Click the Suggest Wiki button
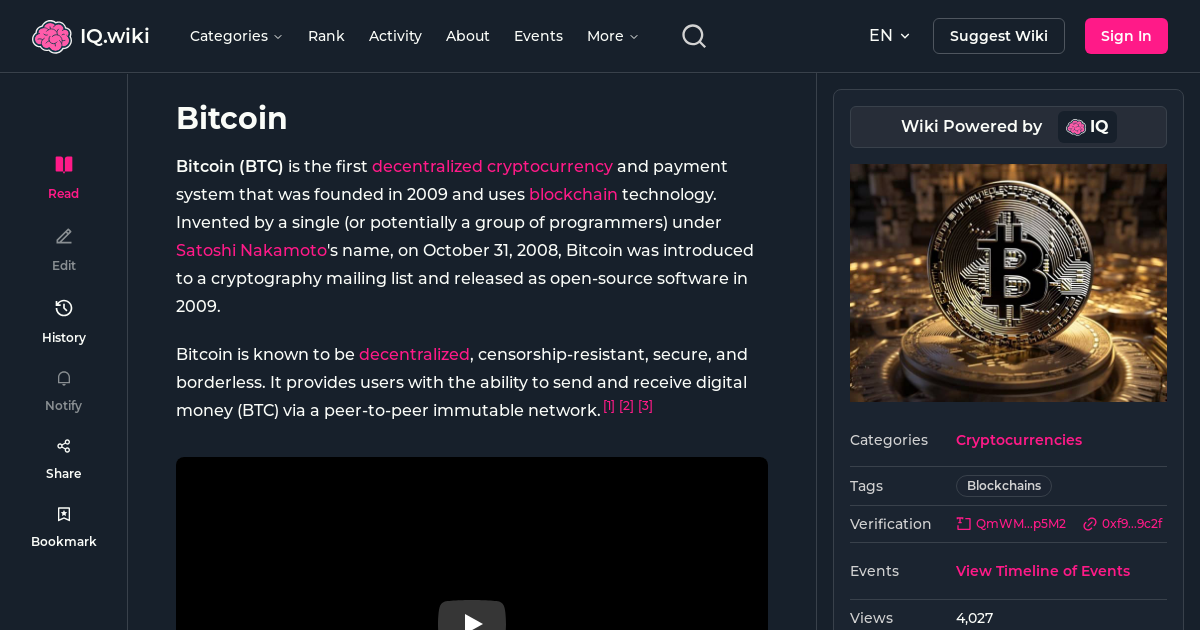The width and height of the screenshot is (1200, 630). (998, 35)
